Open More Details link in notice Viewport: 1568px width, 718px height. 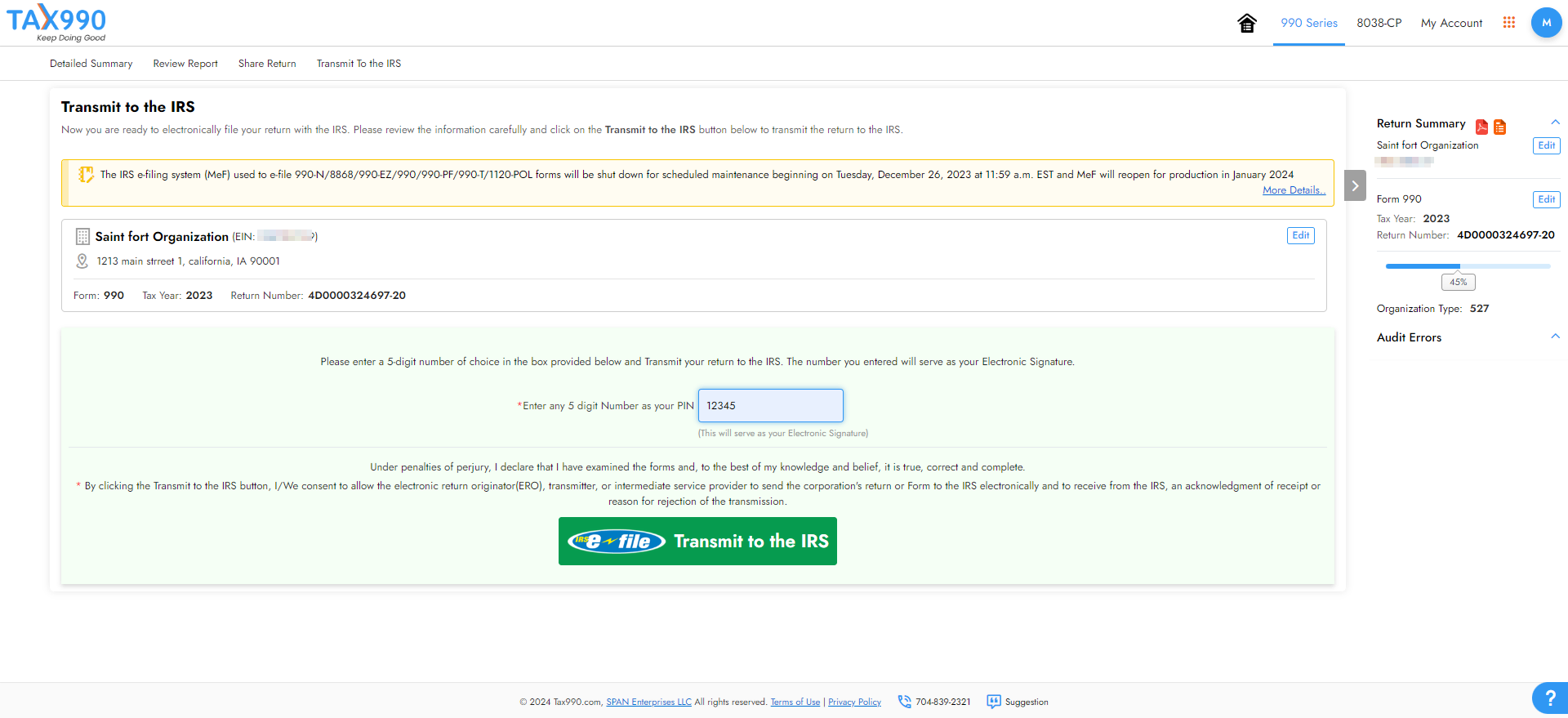pyautogui.click(x=1294, y=190)
